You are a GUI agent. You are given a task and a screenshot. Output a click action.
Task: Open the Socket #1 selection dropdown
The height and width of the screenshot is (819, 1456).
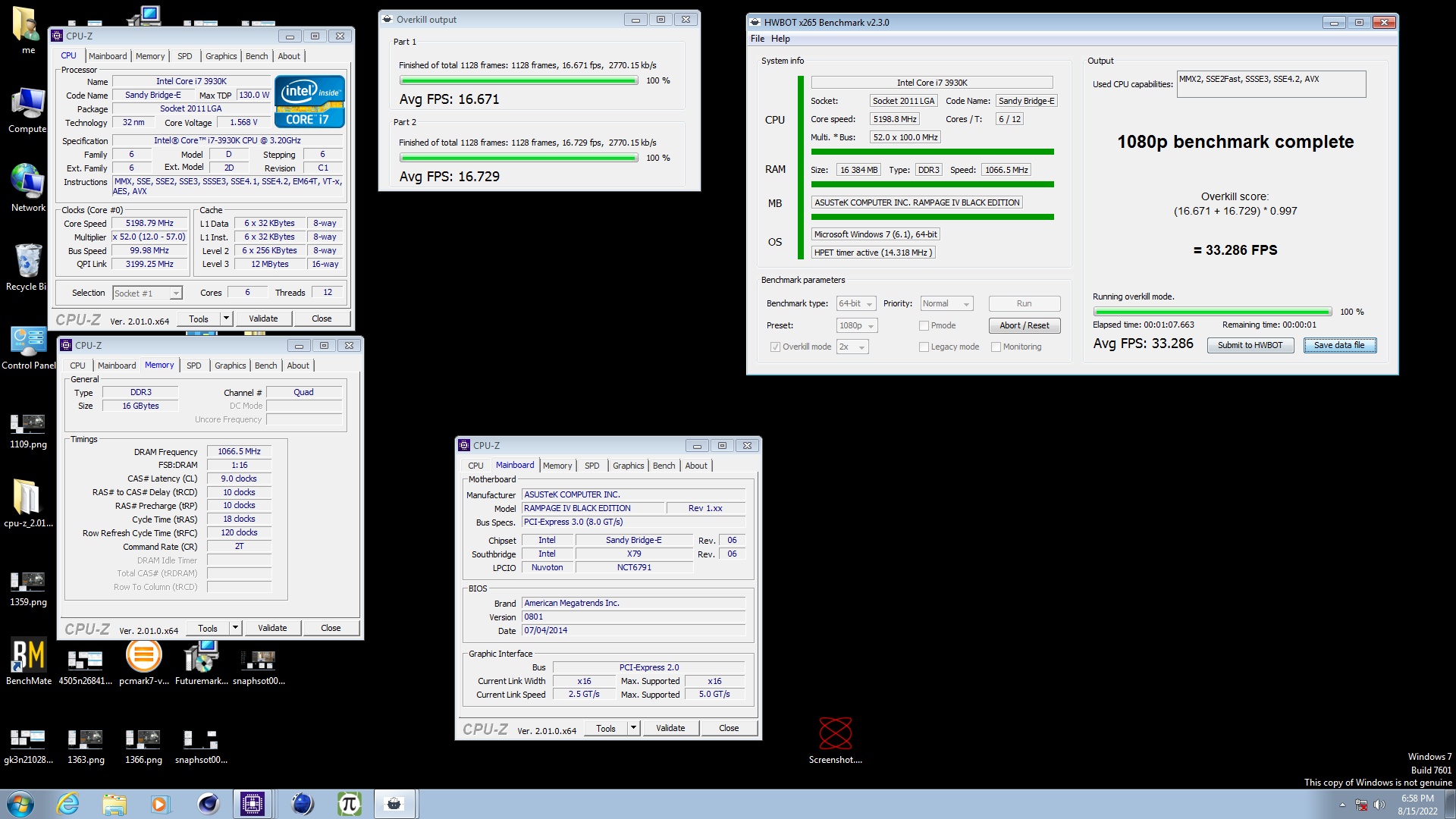point(147,293)
